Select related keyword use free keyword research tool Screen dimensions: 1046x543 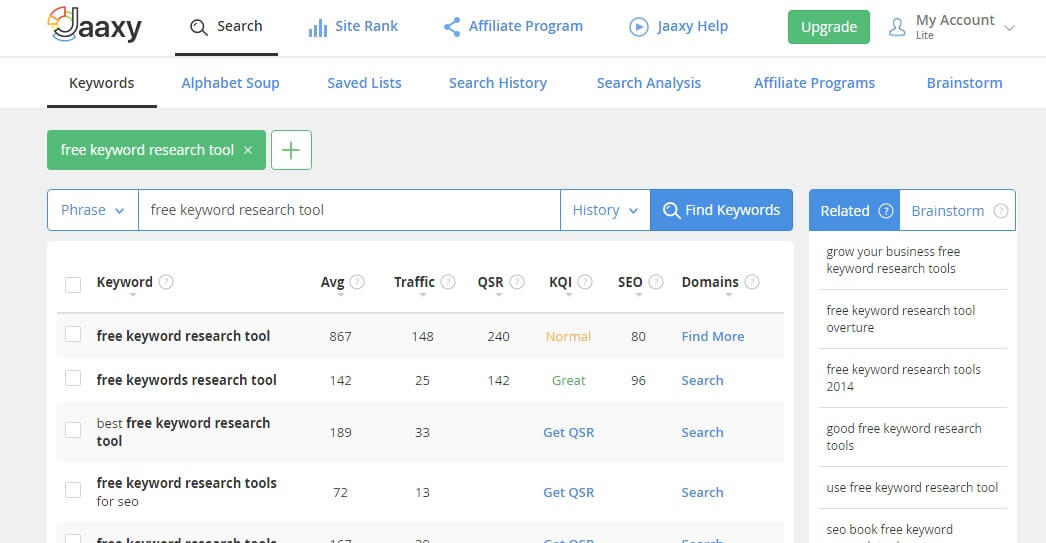(912, 488)
